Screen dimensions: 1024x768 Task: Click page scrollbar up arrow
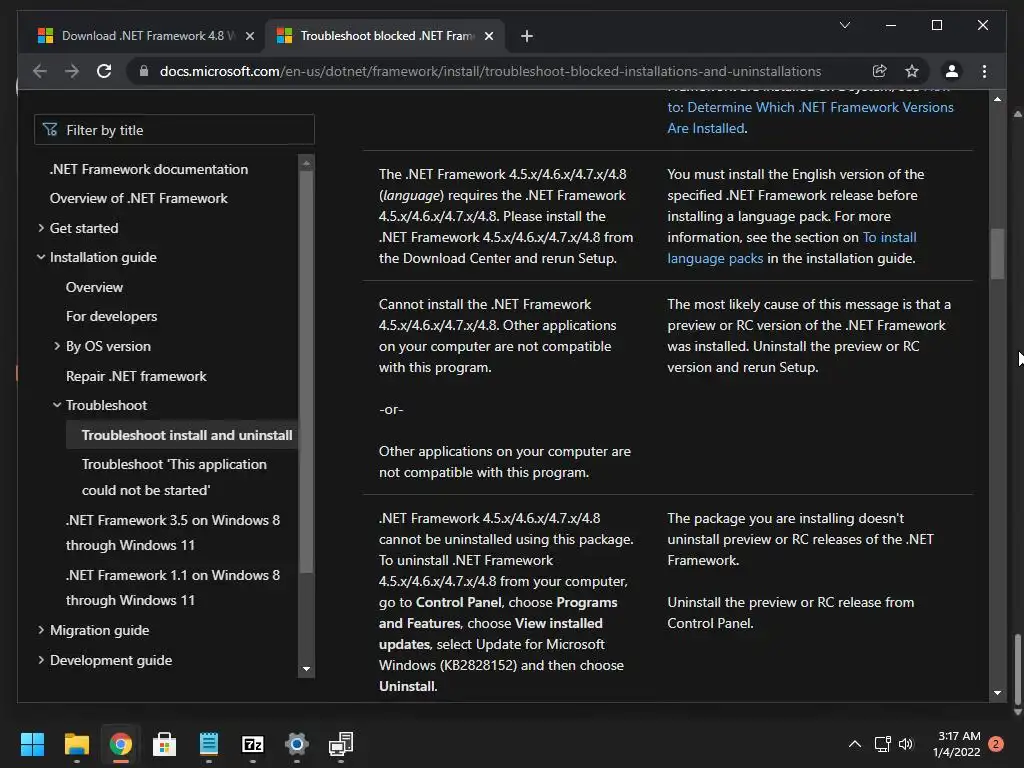997,99
